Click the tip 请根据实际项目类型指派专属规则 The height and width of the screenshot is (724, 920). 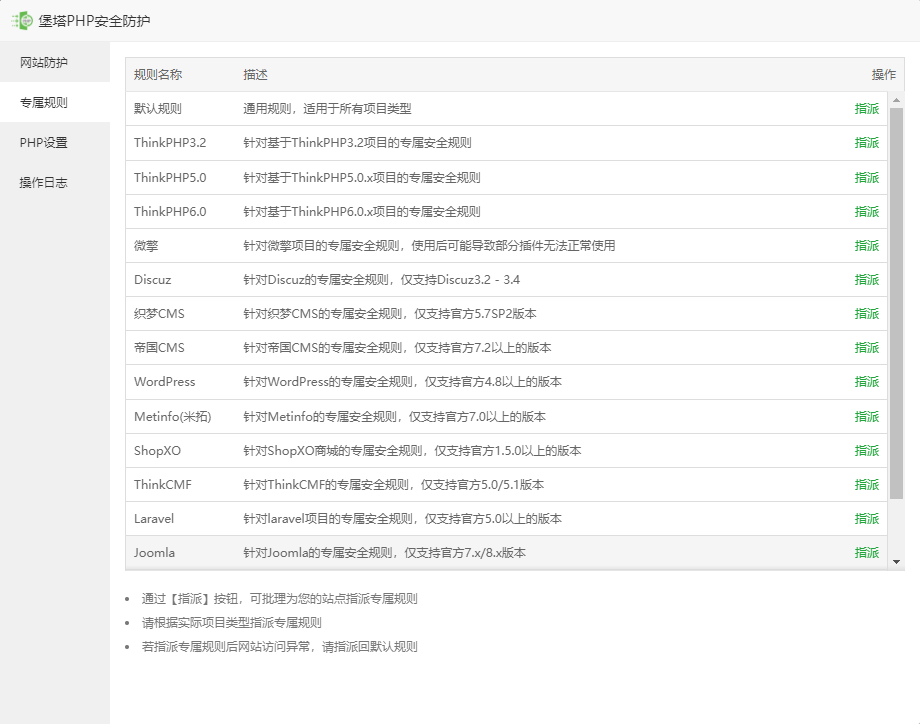[231, 622]
